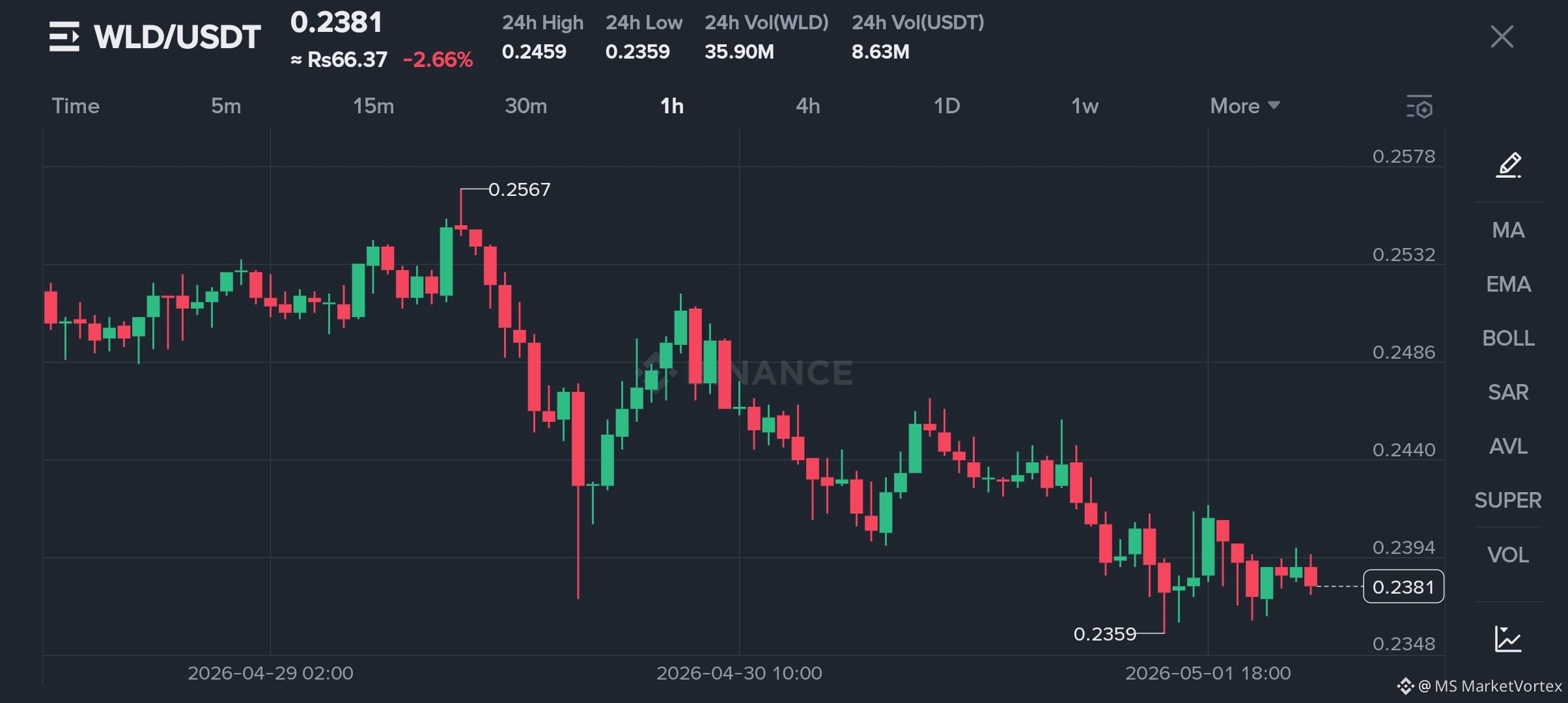Viewport: 1568px width, 703px height.
Task: Select the 5m timeframe
Action: 226,105
